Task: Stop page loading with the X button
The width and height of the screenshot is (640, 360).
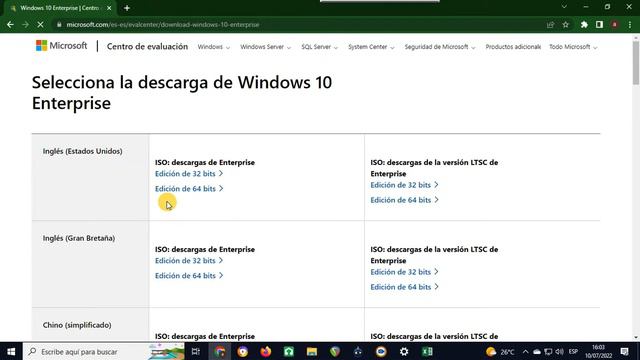Action: [x=40, y=25]
